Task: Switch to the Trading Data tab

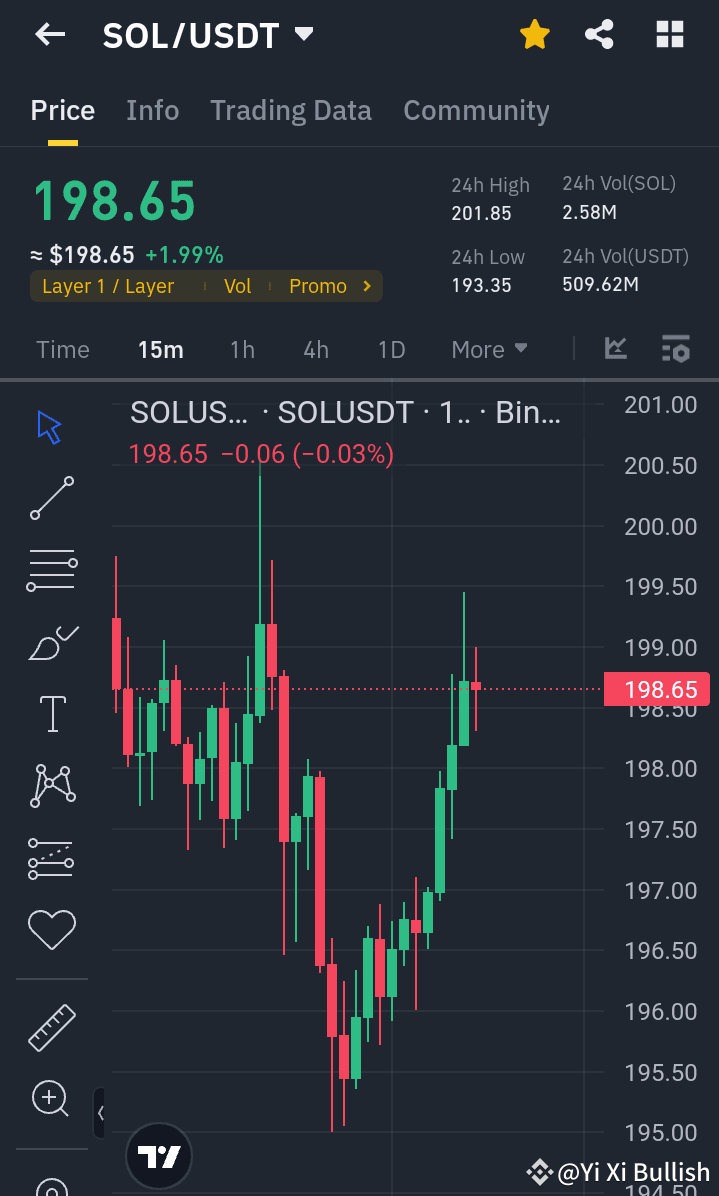Action: [290, 110]
